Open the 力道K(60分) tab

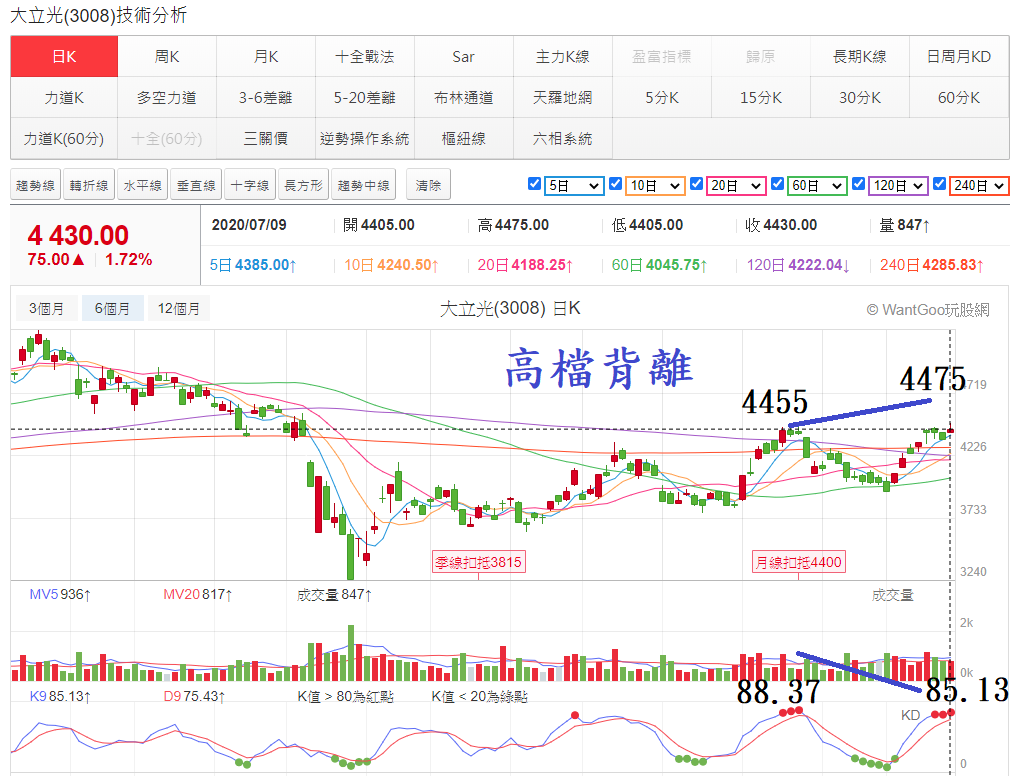pyautogui.click(x=64, y=138)
